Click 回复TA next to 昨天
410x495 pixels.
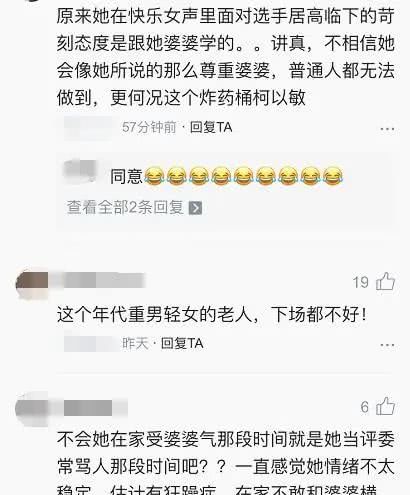pyautogui.click(x=182, y=343)
